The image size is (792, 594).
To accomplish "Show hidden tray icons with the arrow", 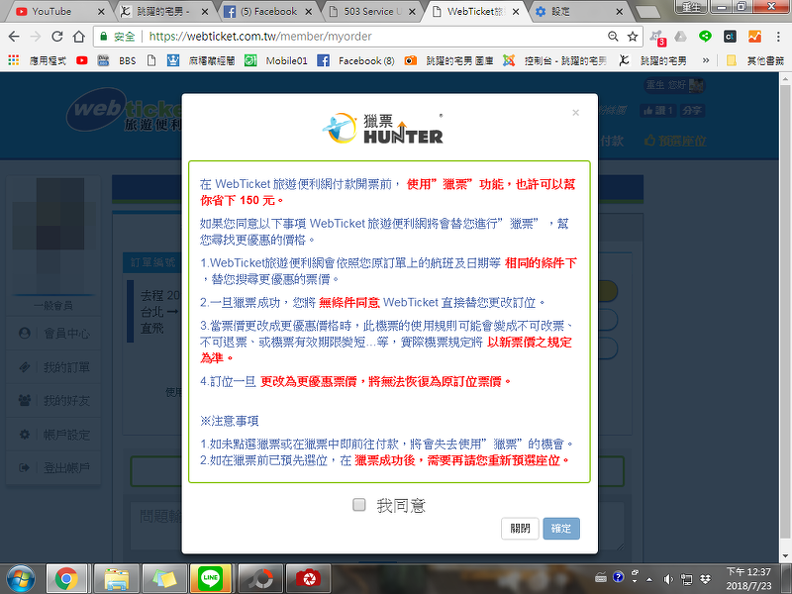I will 649,579.
